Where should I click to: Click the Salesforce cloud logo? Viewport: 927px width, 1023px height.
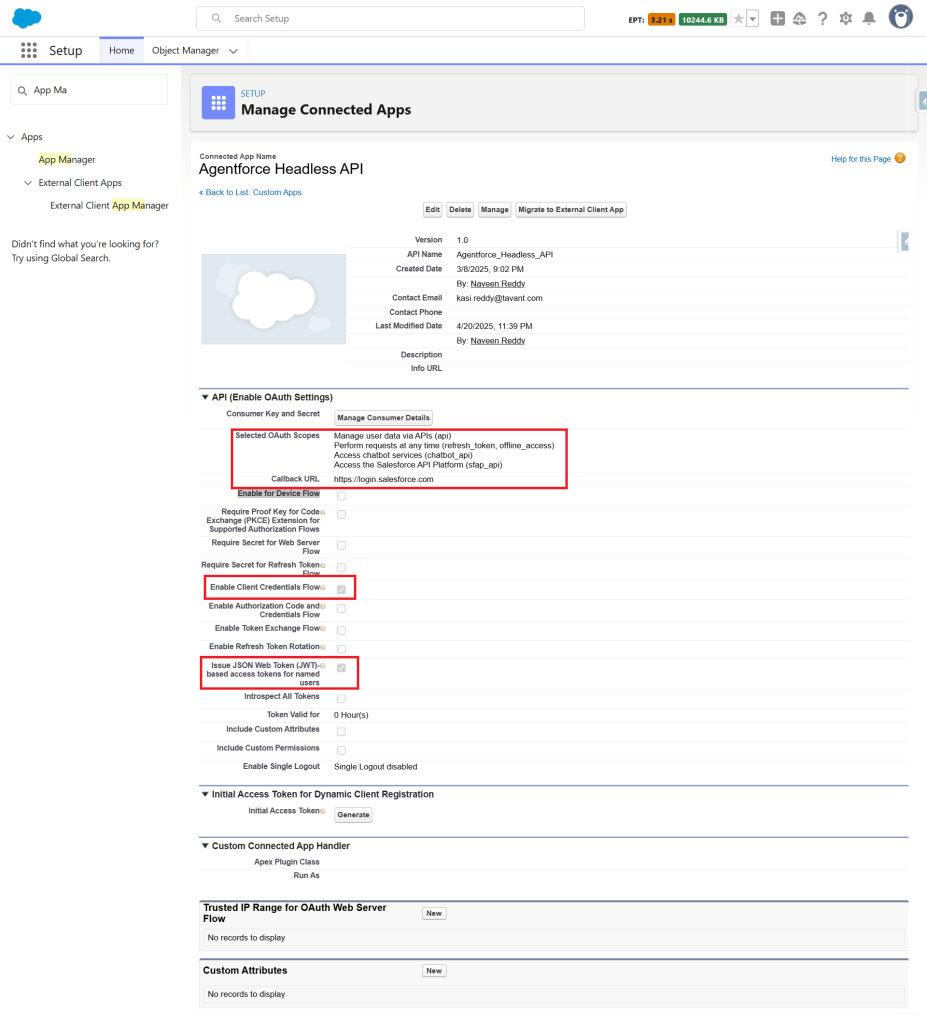pyautogui.click(x=27, y=18)
